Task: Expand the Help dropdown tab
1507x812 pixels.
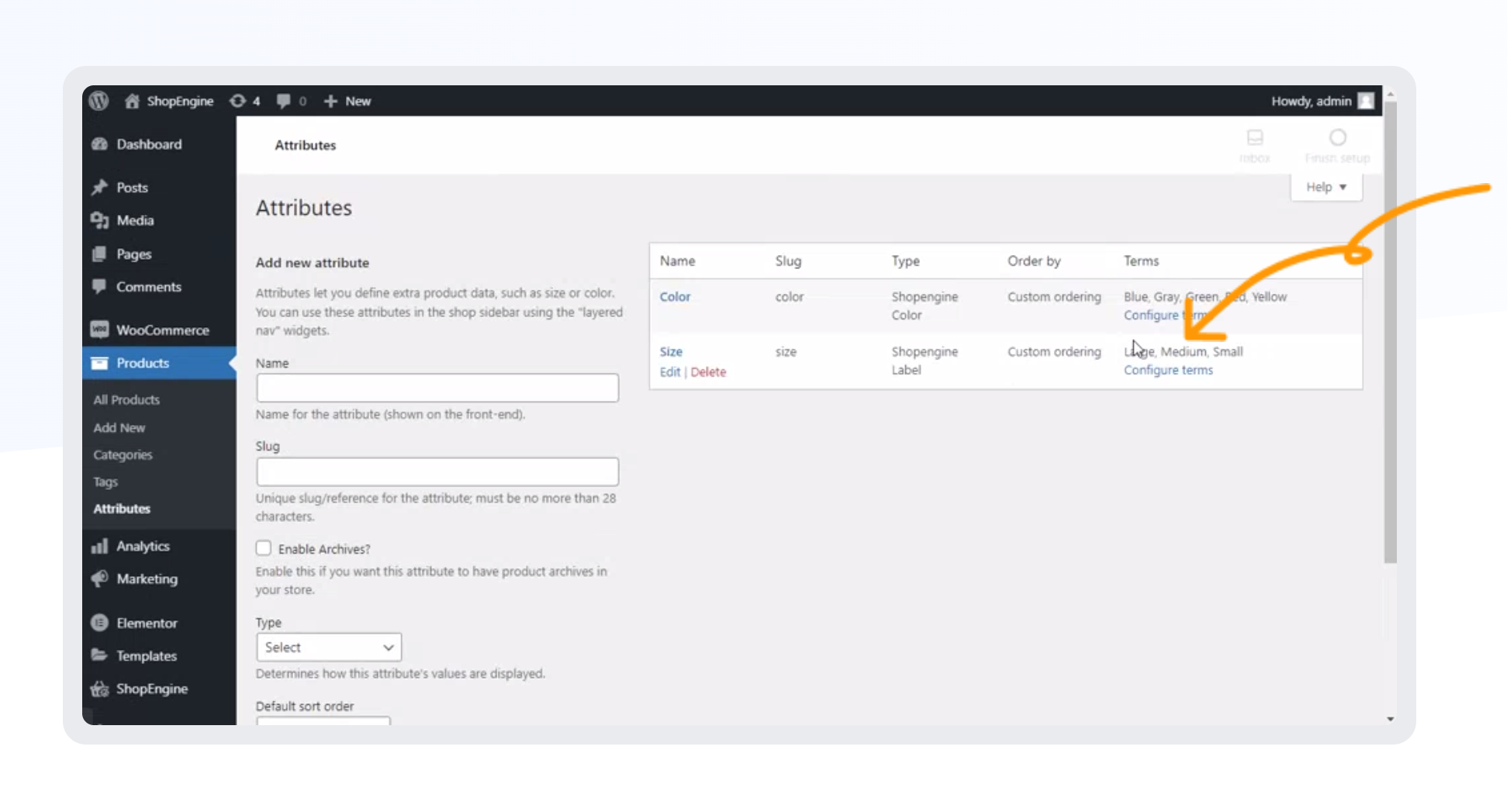Action: point(1326,187)
